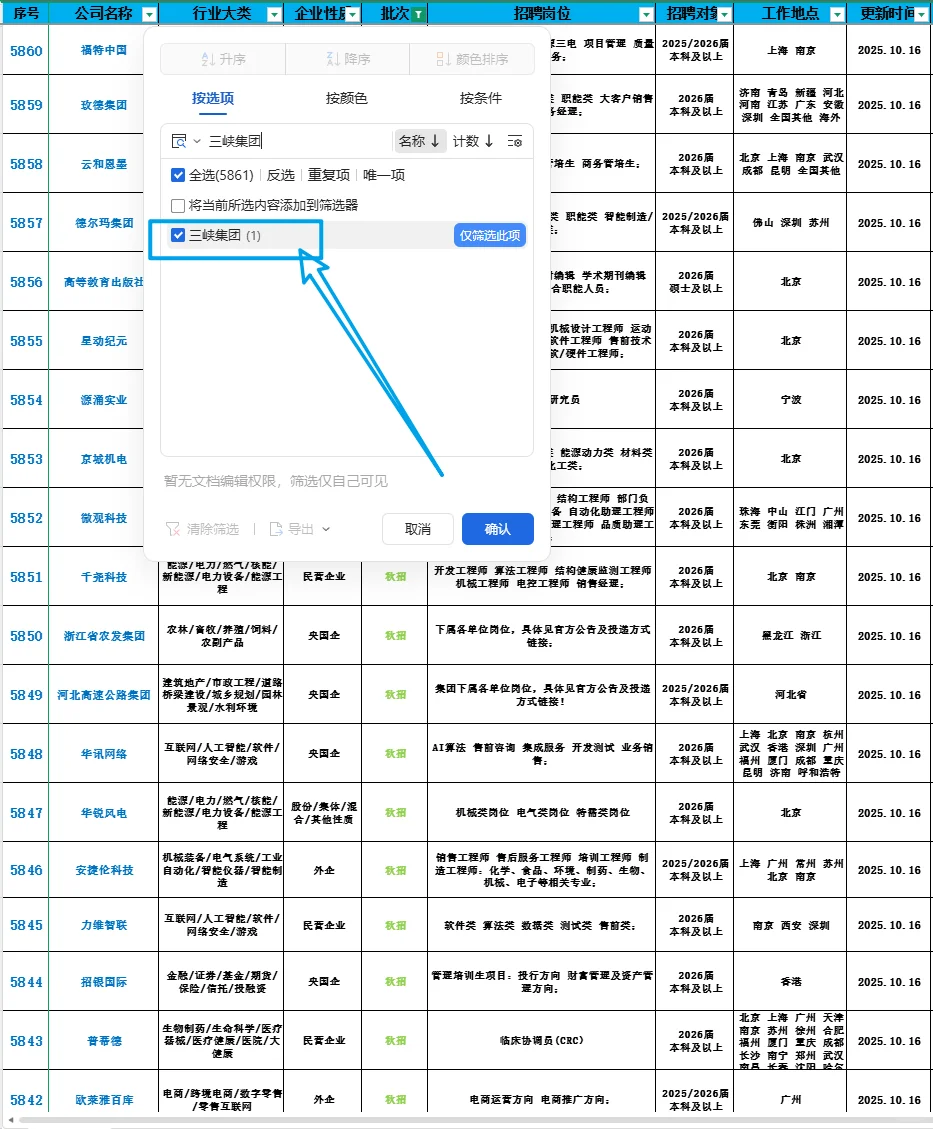The height and width of the screenshot is (1129, 933).
Task: Open the 公司名称 column filter dropdown
Action: 149,14
